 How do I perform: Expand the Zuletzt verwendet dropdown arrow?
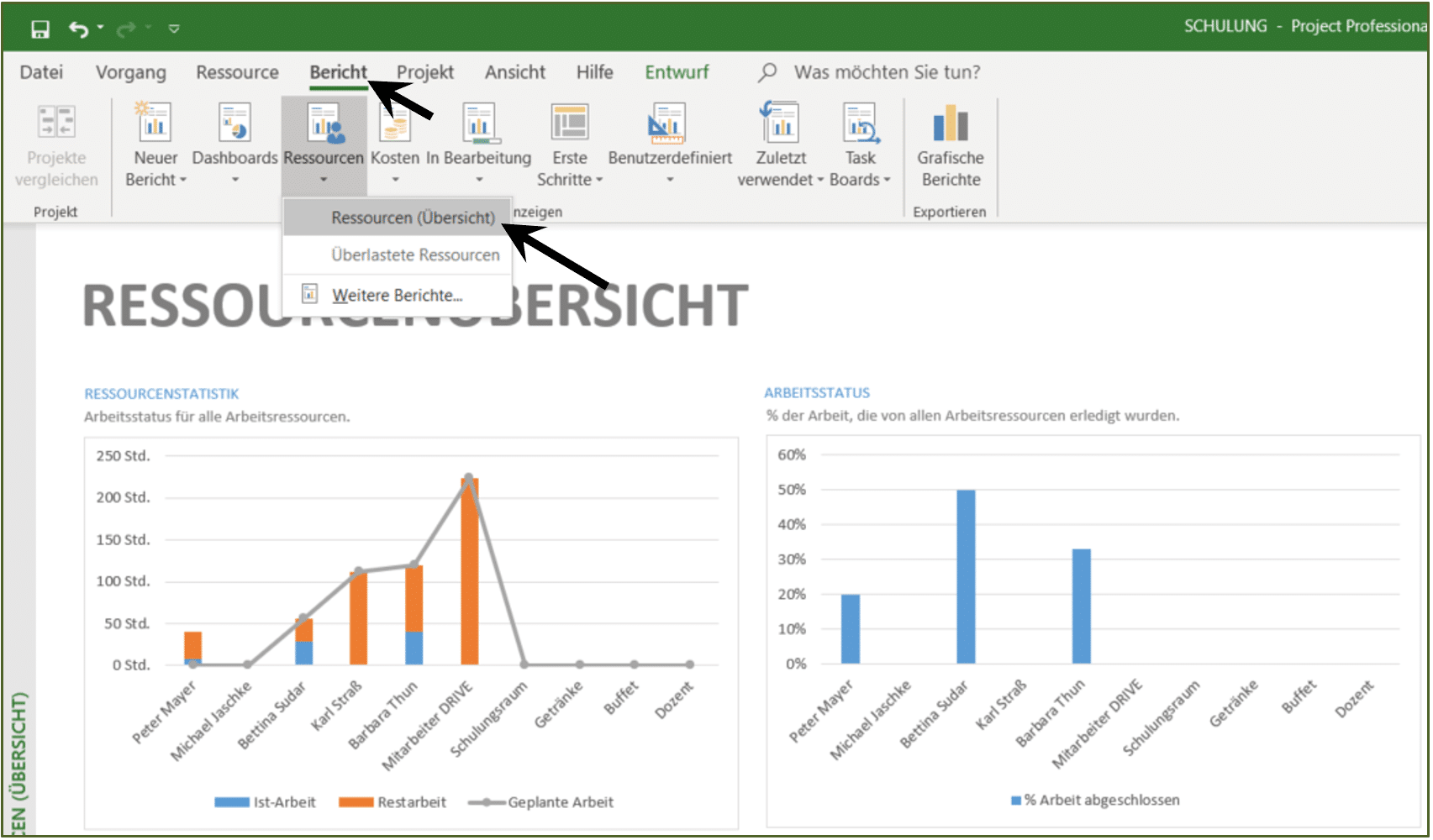pos(820,180)
